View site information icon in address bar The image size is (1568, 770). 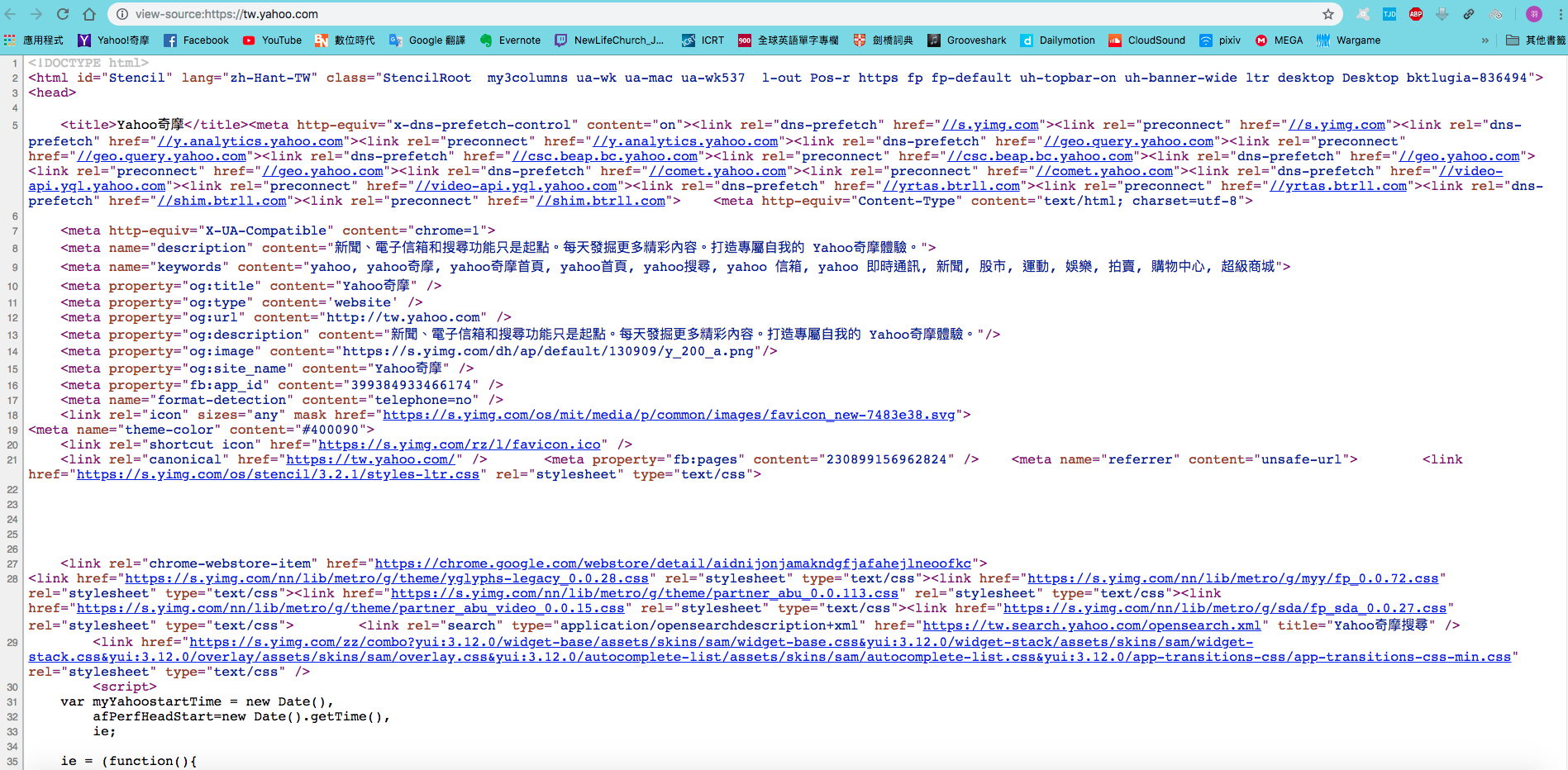pyautogui.click(x=122, y=14)
